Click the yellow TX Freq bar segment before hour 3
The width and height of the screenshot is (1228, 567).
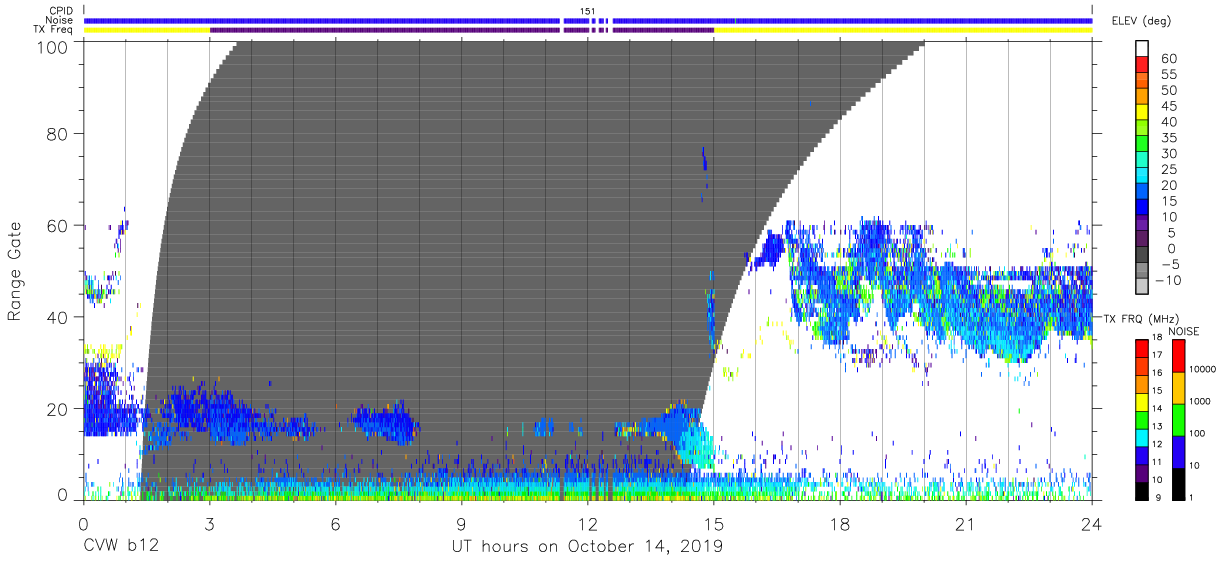(147, 30)
